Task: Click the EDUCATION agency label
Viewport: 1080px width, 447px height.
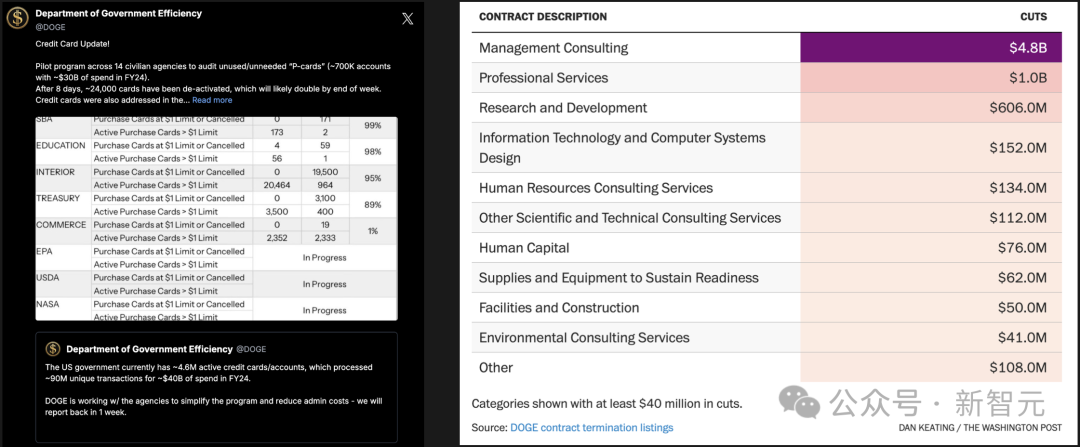Action: 61,145
